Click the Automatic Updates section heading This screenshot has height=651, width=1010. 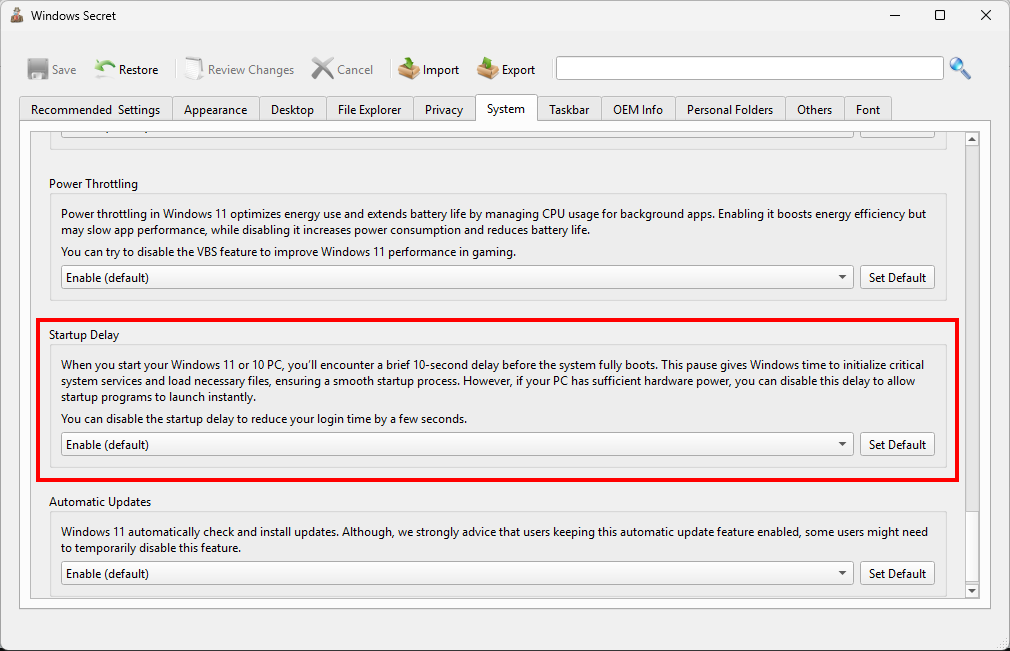point(100,502)
